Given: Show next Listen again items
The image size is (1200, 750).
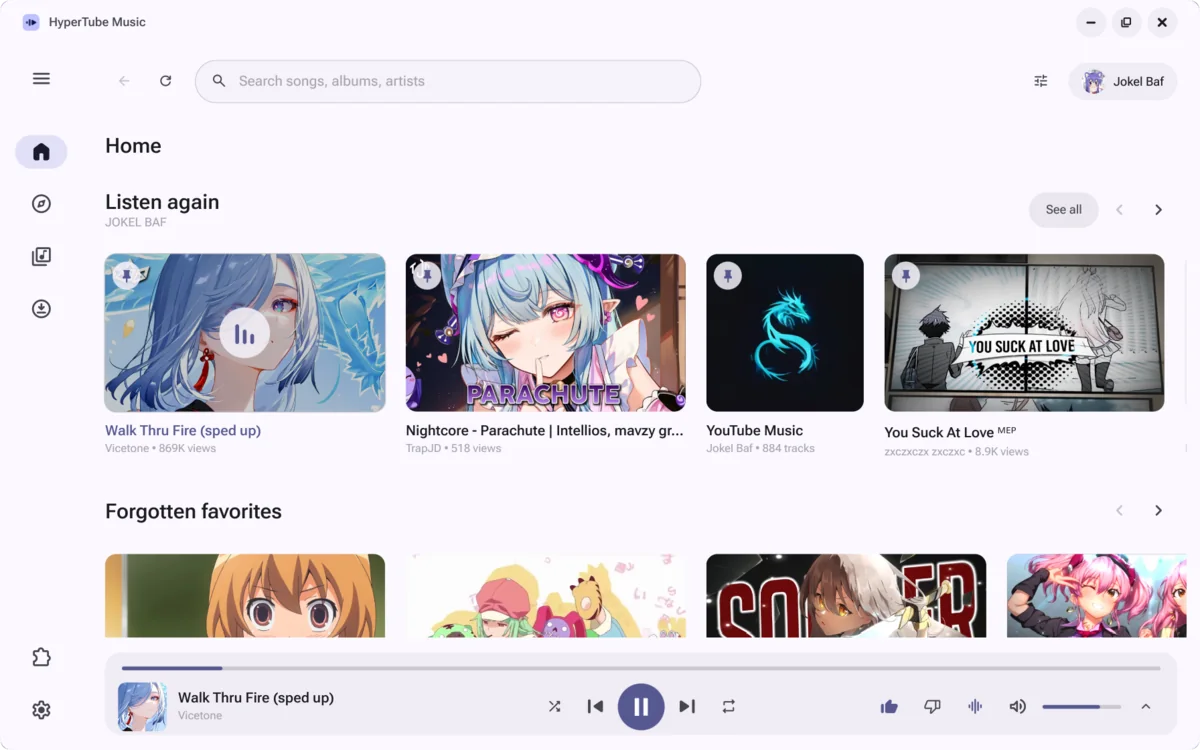Looking at the screenshot, I should coord(1158,210).
